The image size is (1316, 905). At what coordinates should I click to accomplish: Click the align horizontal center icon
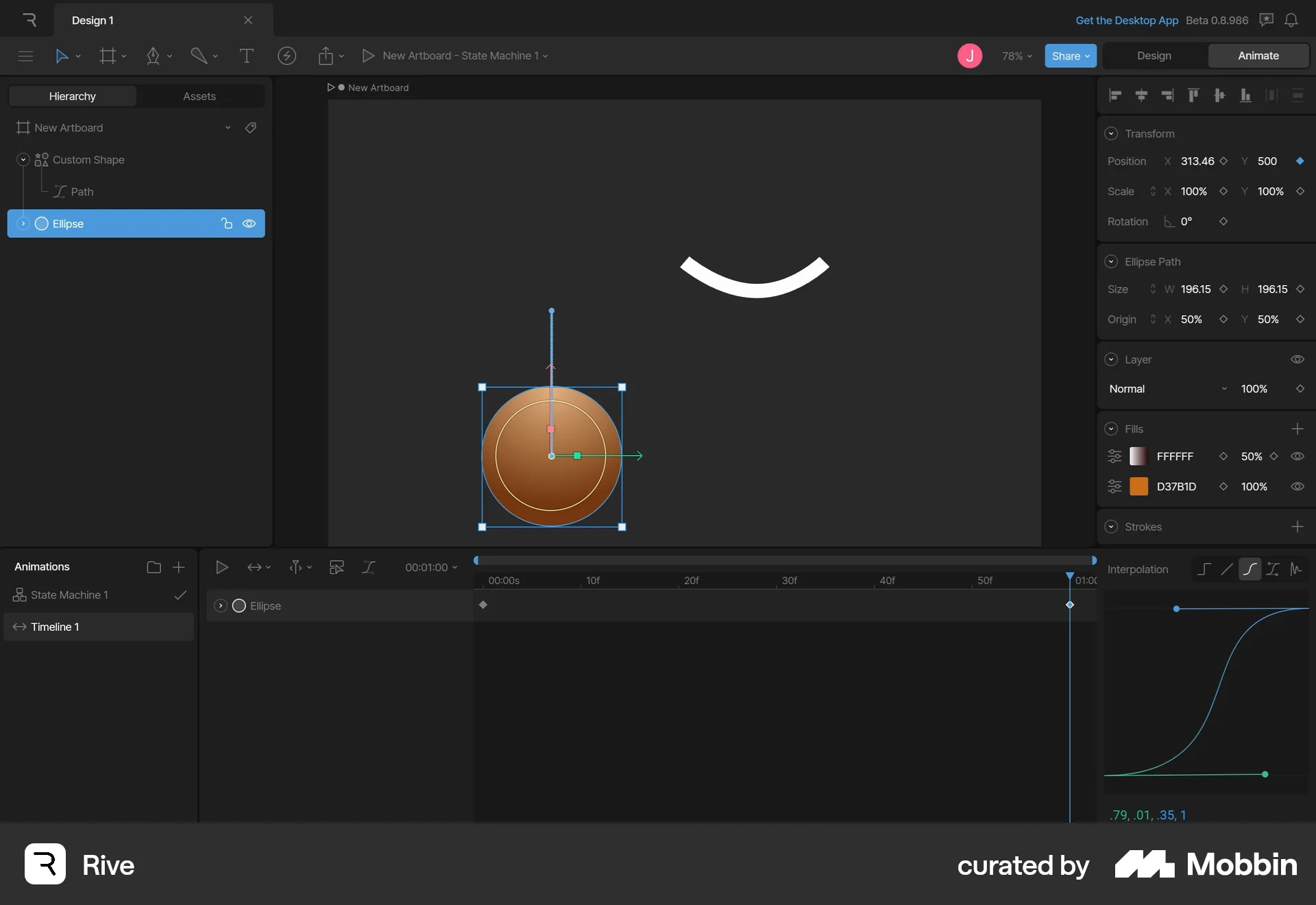[1141, 96]
